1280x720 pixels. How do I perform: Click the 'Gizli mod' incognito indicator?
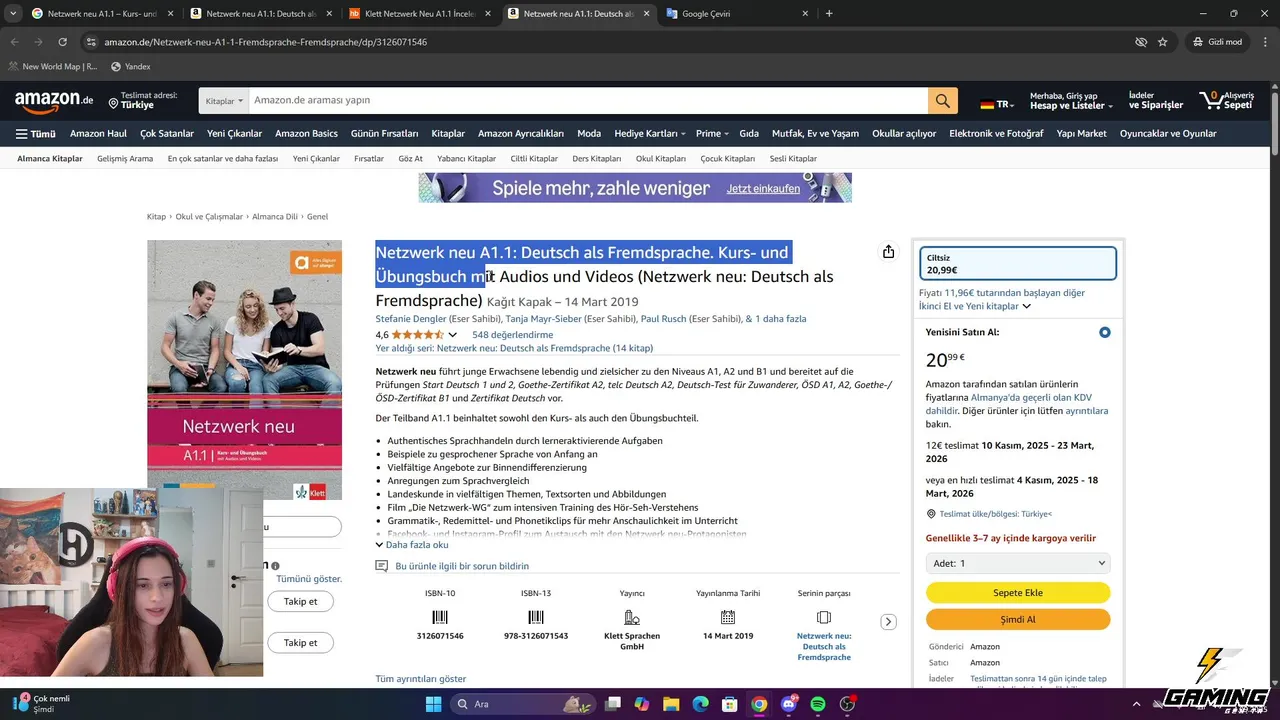(x=1217, y=42)
